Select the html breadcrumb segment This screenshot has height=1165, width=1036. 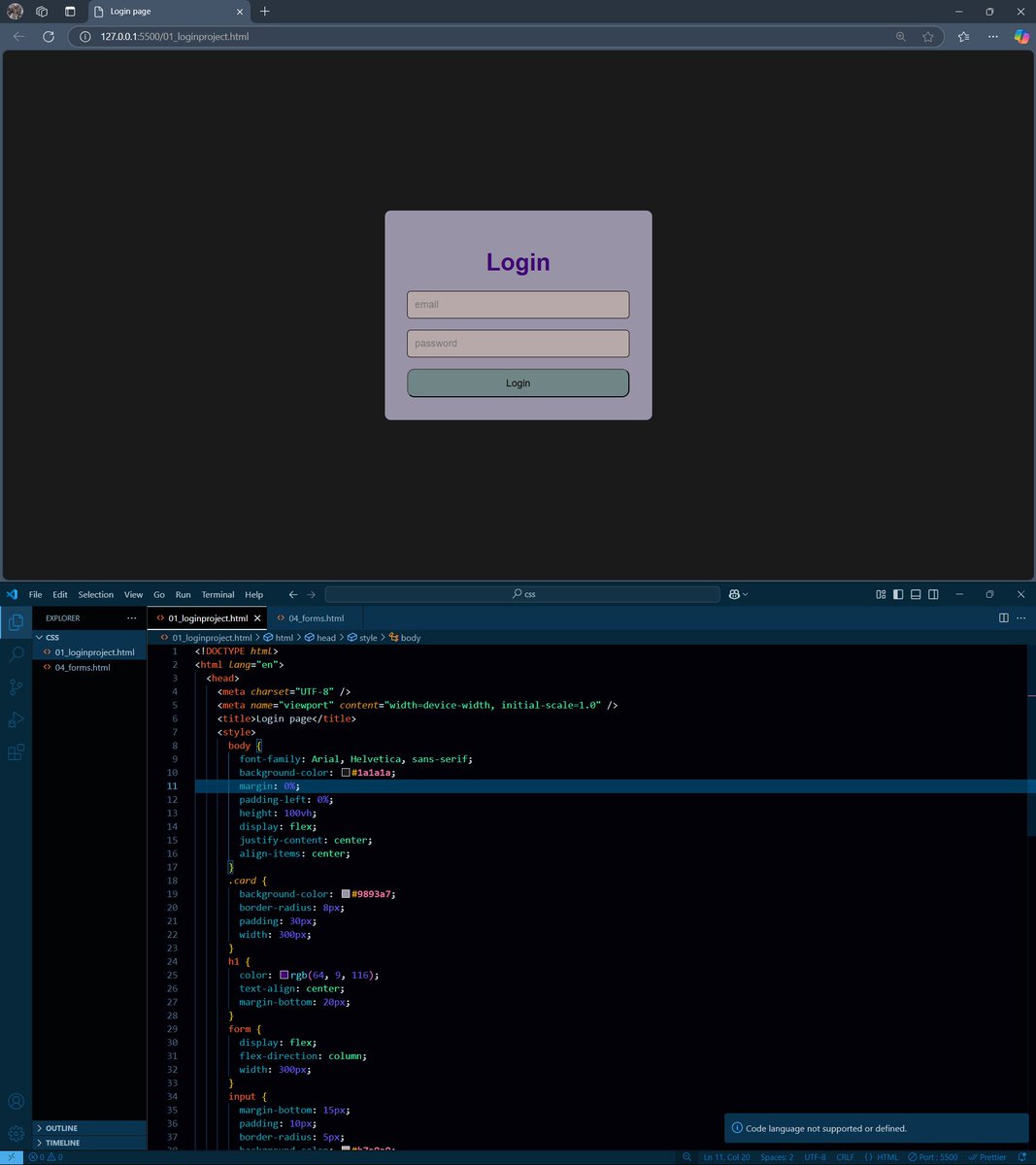tap(278, 638)
